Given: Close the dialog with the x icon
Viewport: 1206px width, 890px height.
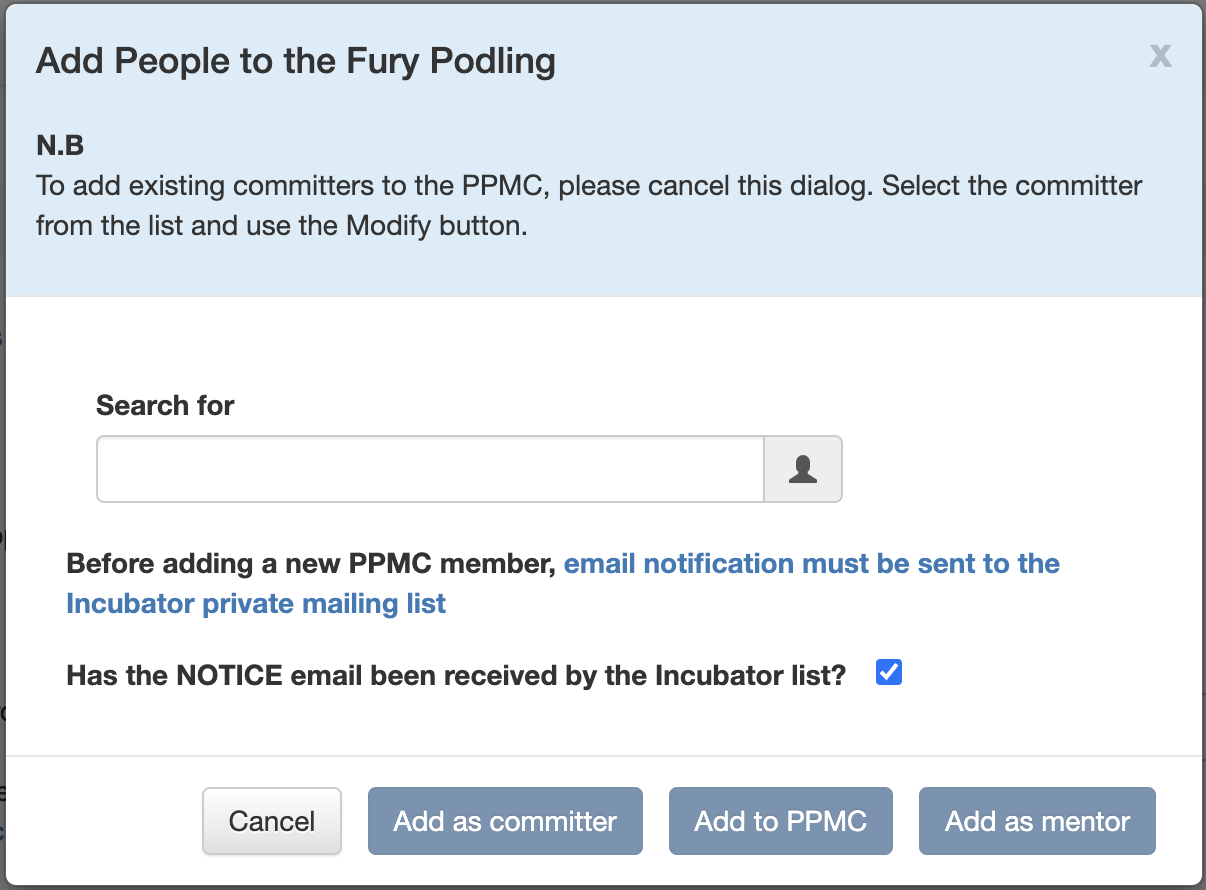Looking at the screenshot, I should pyautogui.click(x=1160, y=55).
